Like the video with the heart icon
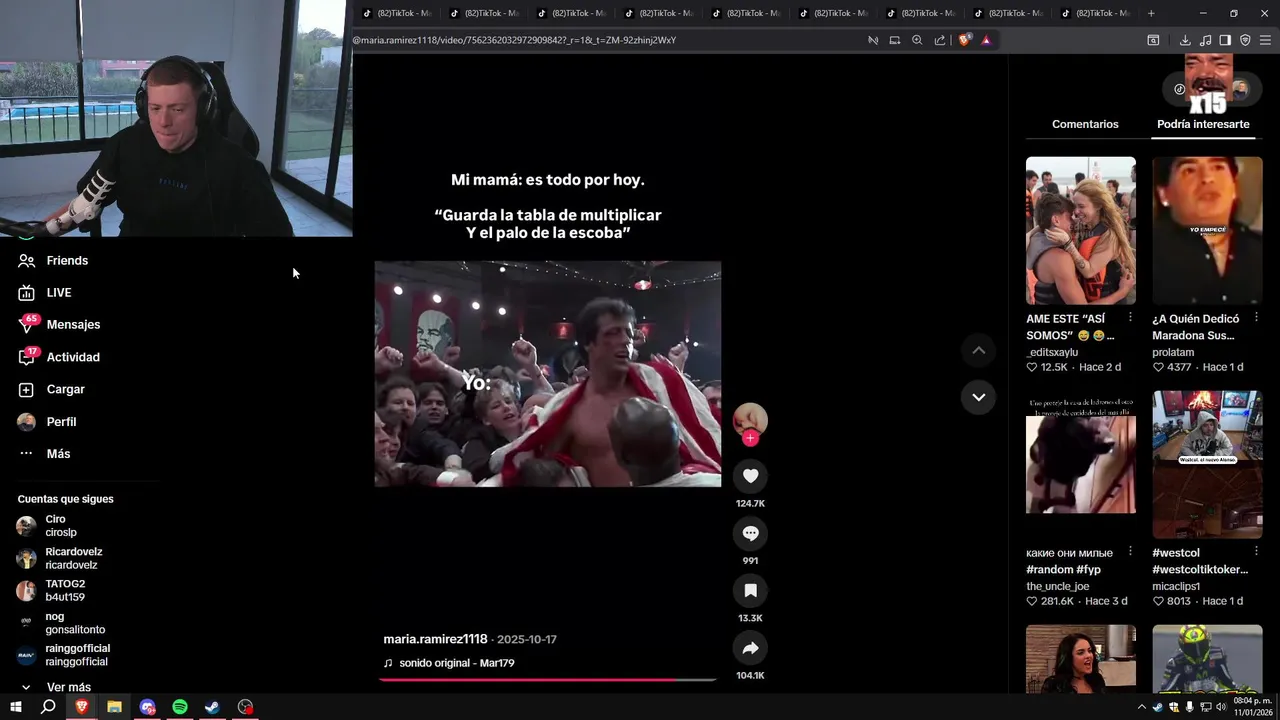1280x720 pixels. [750, 476]
